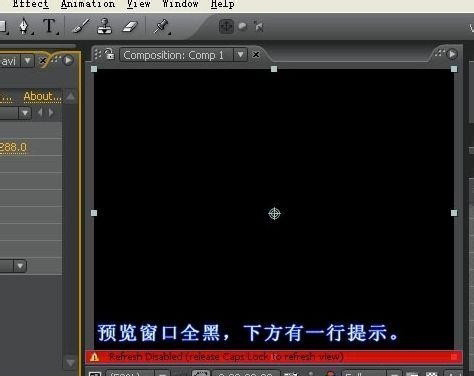The image size is (474, 376).
Task: Open the Effect menu
Action: tap(31, 4)
